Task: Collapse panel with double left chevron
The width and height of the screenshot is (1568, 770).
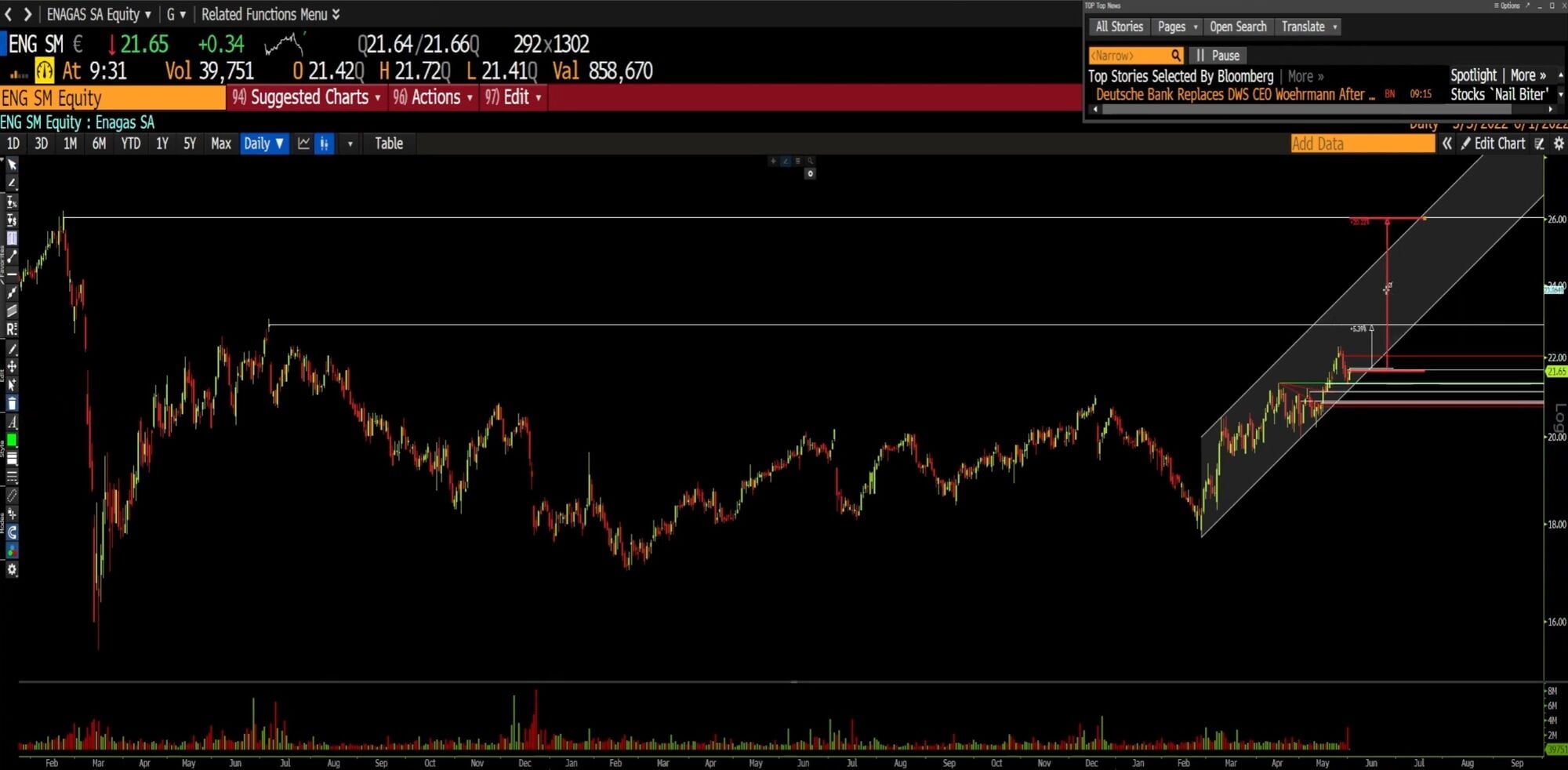Action: coord(1447,143)
